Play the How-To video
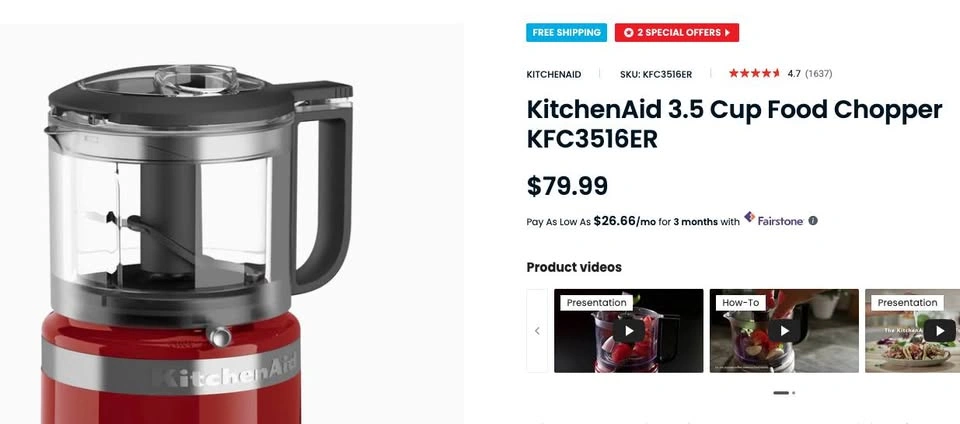This screenshot has height=424, width=960. pyautogui.click(x=784, y=331)
